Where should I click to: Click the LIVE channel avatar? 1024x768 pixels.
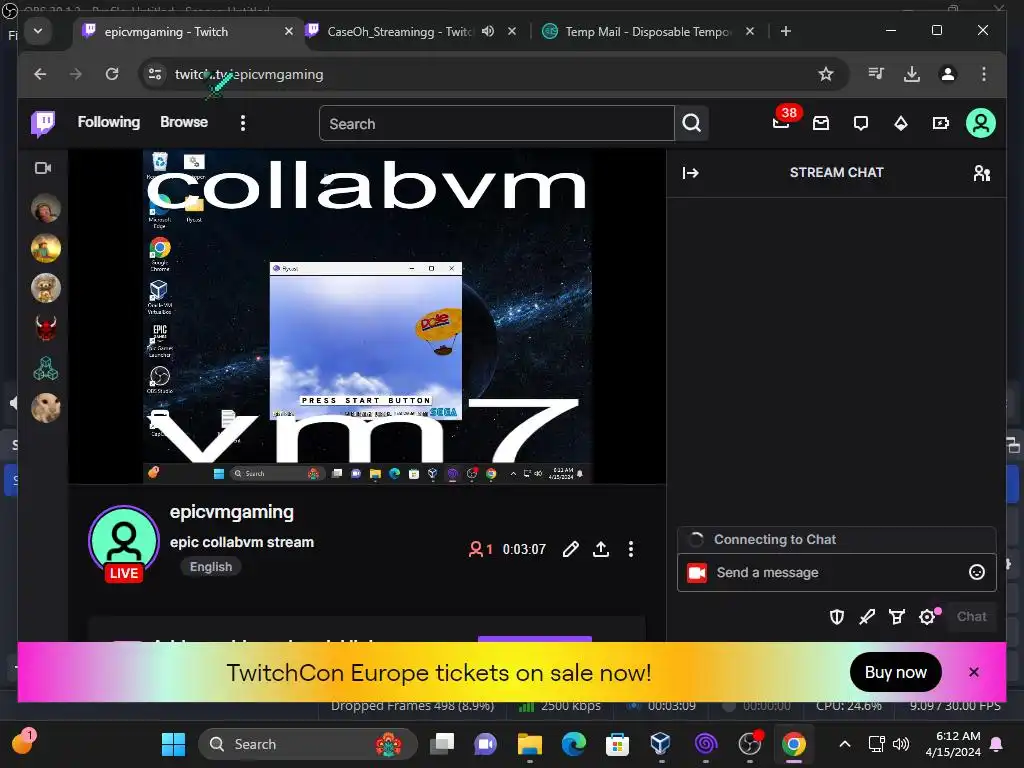(x=124, y=542)
